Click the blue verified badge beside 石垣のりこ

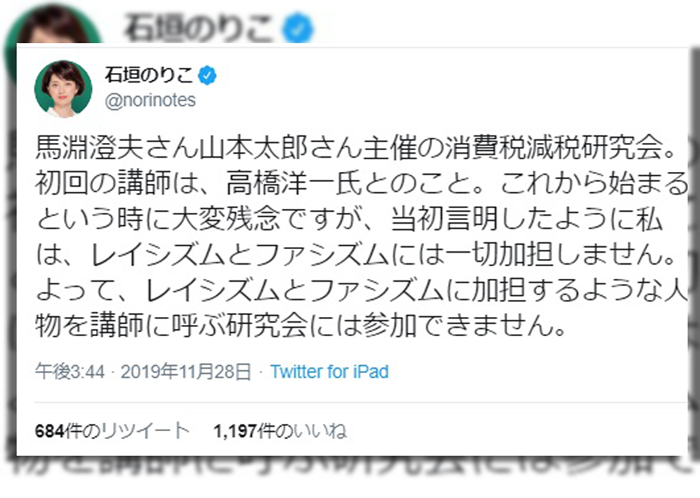(207, 75)
